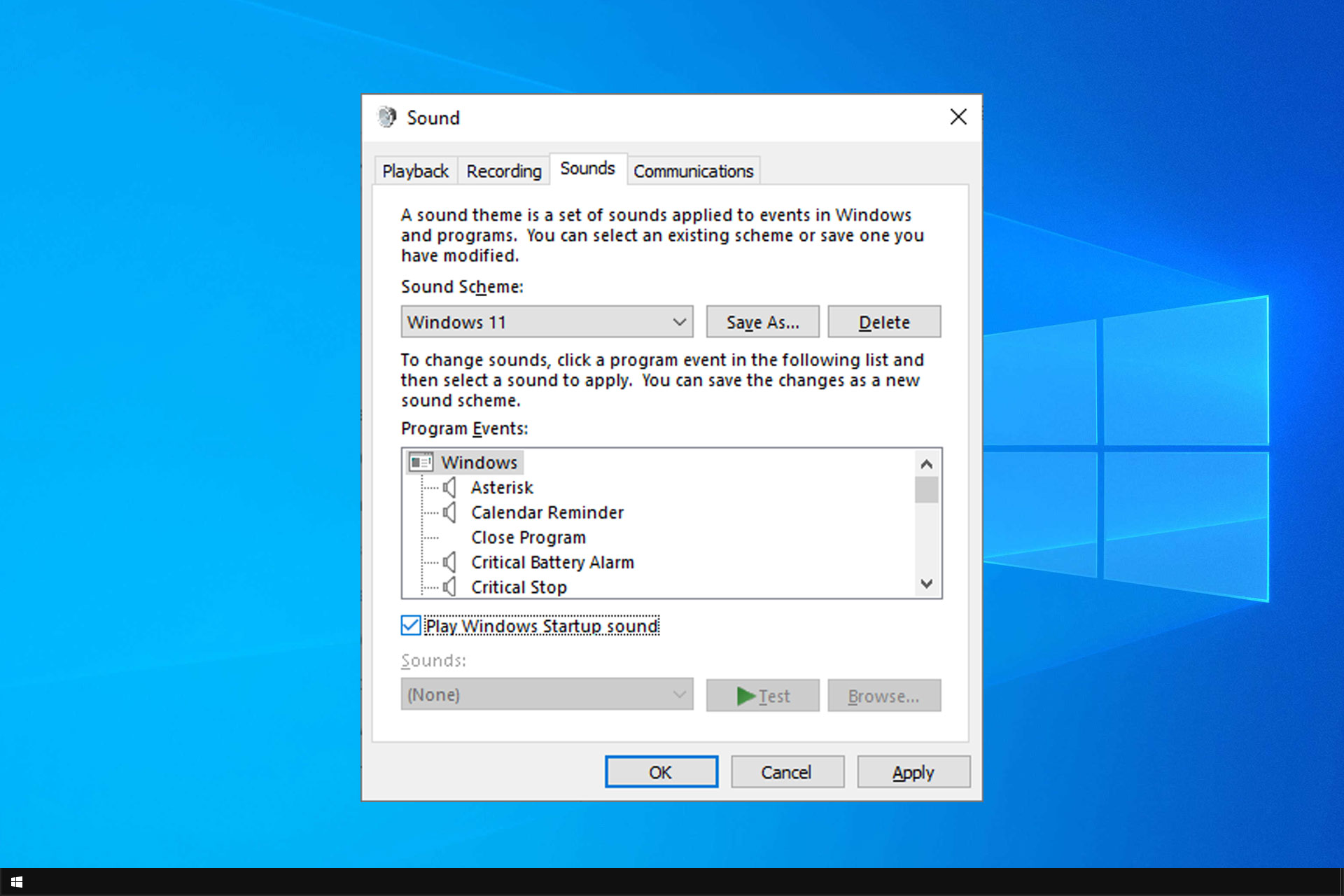Select the Windows root item in Program Events
This screenshot has height=896, width=1344.
(479, 462)
